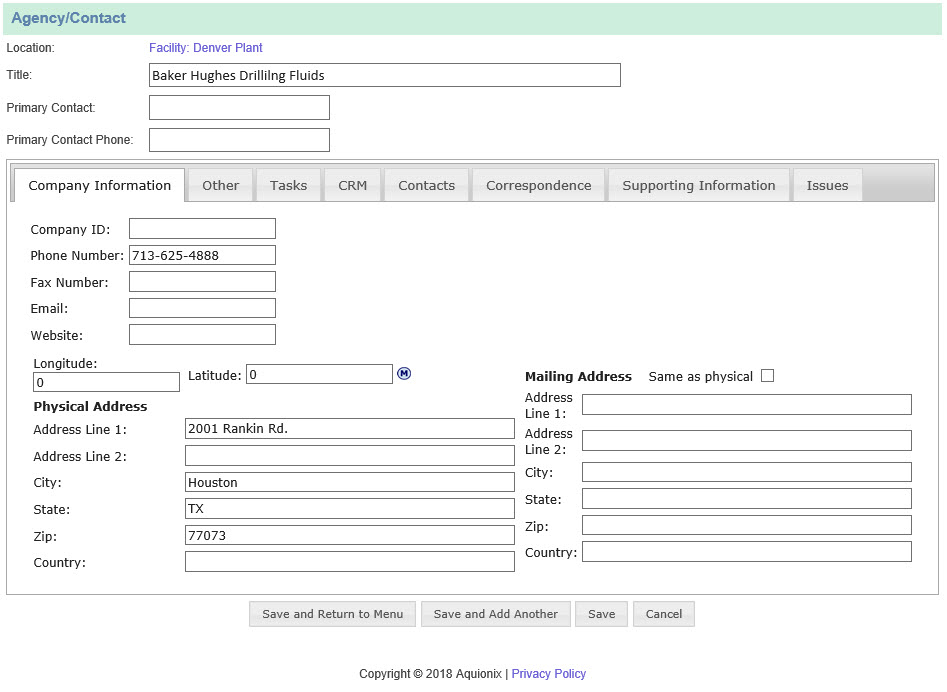Click the physical City field containing Houston

350,482
